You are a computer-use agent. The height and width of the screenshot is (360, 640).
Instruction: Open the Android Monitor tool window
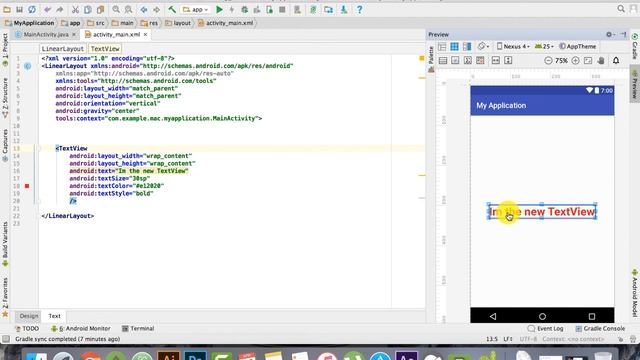tap(80, 329)
